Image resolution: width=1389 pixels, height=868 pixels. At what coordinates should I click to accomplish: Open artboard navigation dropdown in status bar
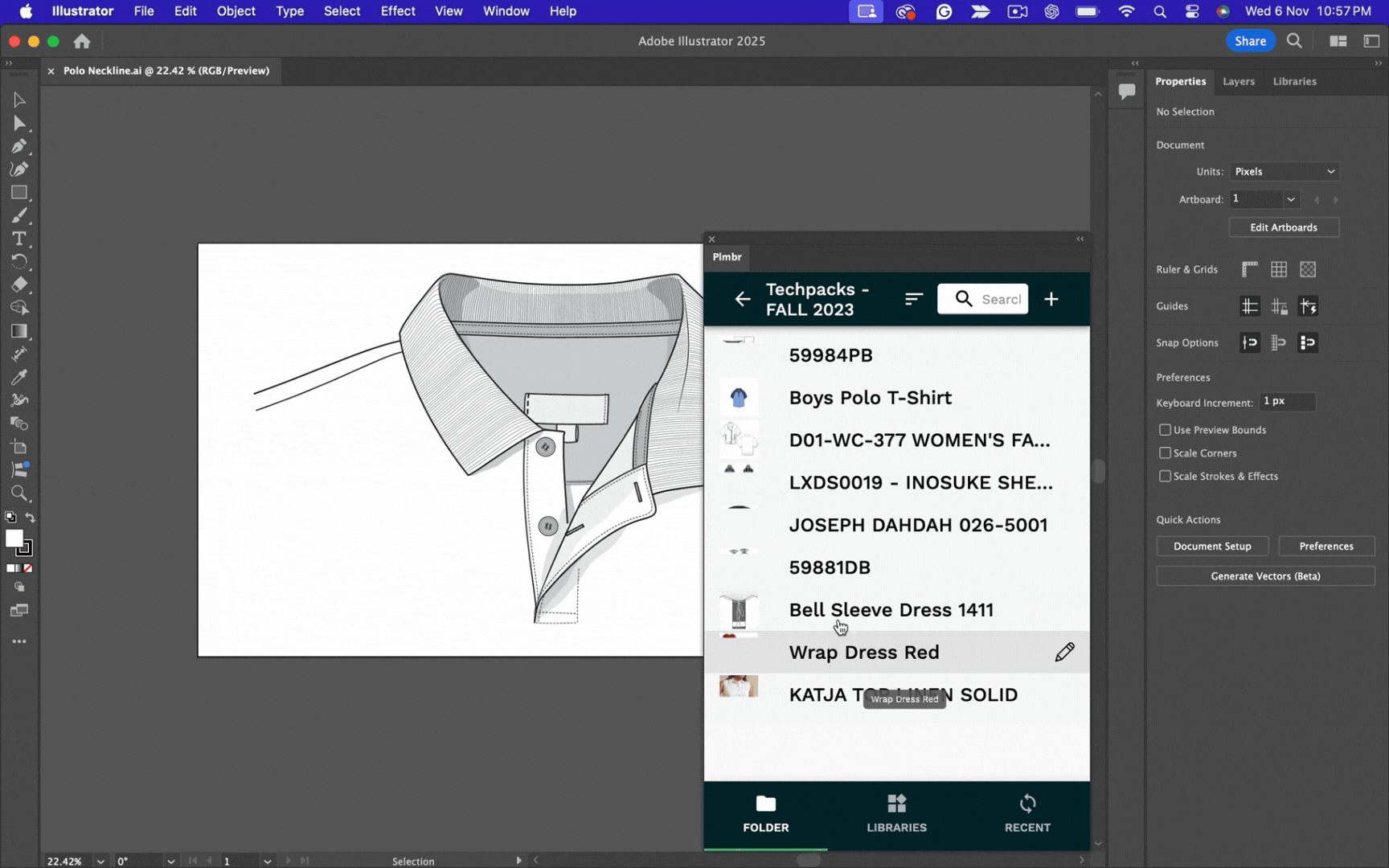tap(267, 861)
